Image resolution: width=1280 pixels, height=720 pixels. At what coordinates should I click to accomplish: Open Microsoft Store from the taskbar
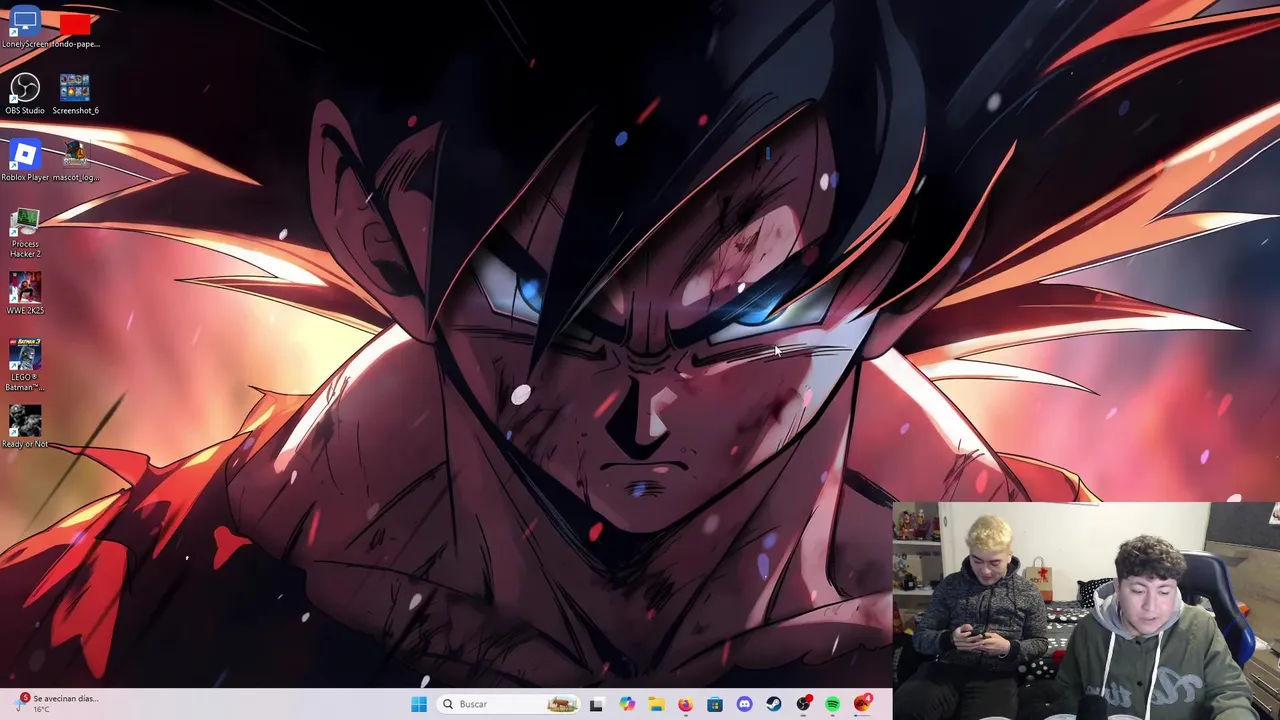pos(715,704)
